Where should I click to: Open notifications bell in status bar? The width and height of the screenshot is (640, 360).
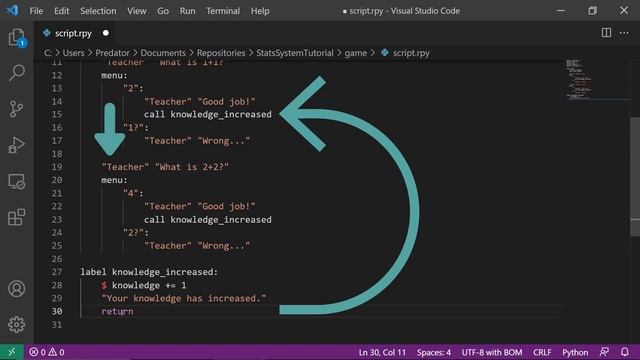click(624, 352)
